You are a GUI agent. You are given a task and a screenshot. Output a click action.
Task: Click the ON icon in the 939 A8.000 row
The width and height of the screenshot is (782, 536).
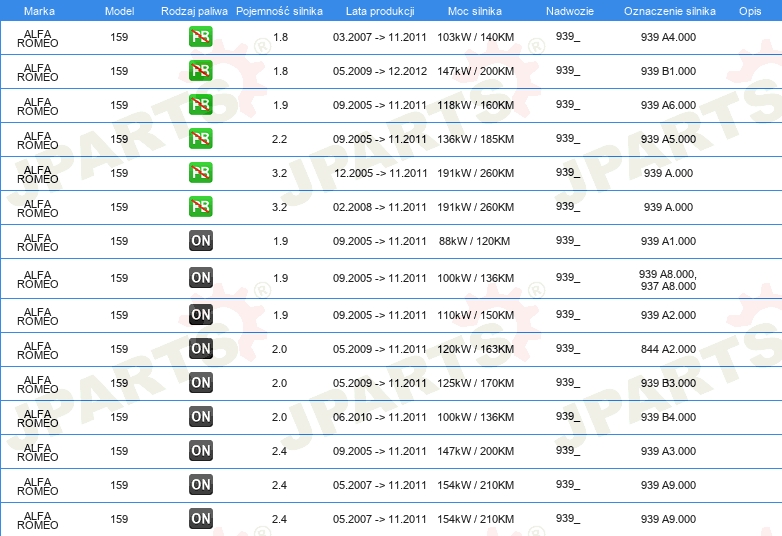point(200,278)
